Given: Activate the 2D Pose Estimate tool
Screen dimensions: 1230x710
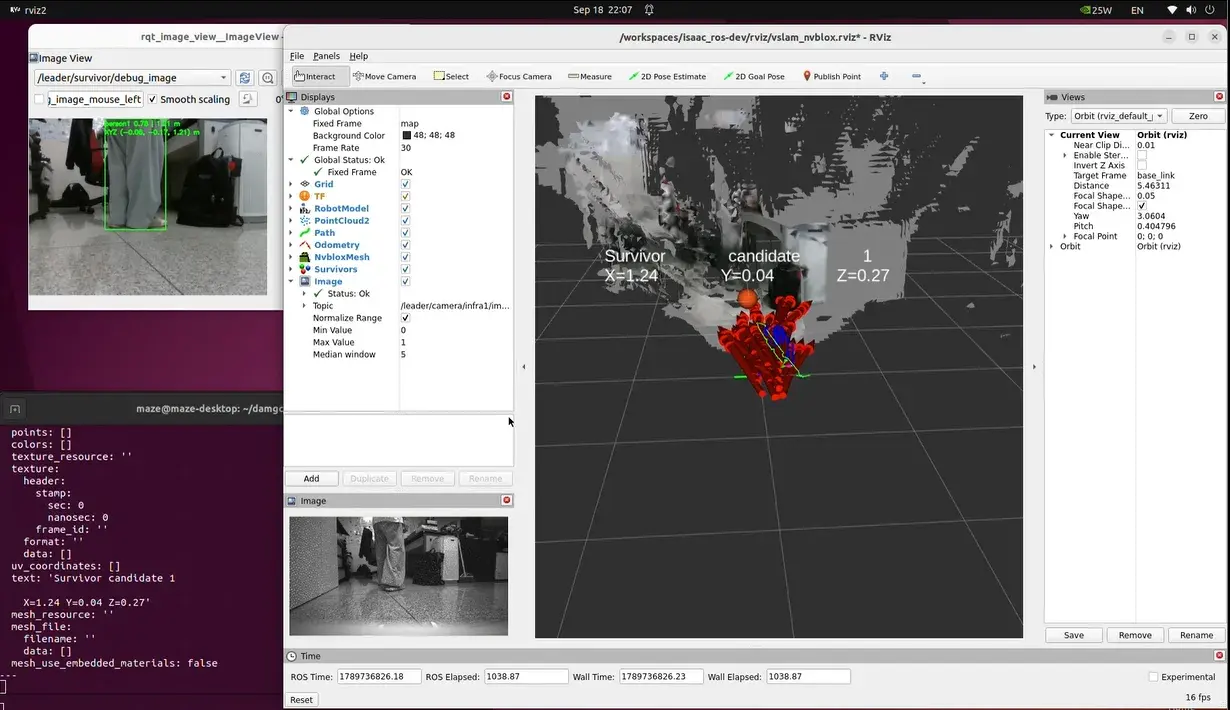Looking at the screenshot, I should pos(667,76).
